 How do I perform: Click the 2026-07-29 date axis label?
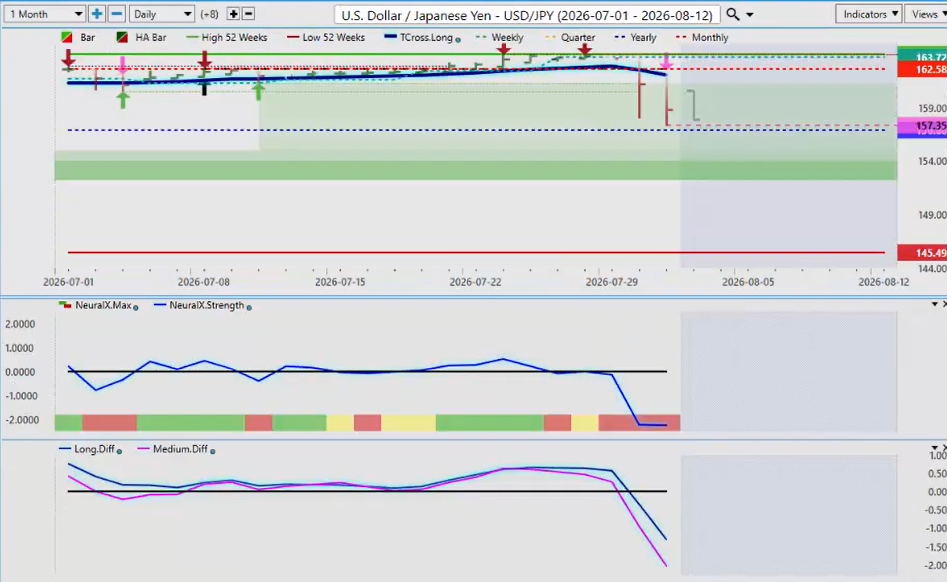click(x=612, y=282)
